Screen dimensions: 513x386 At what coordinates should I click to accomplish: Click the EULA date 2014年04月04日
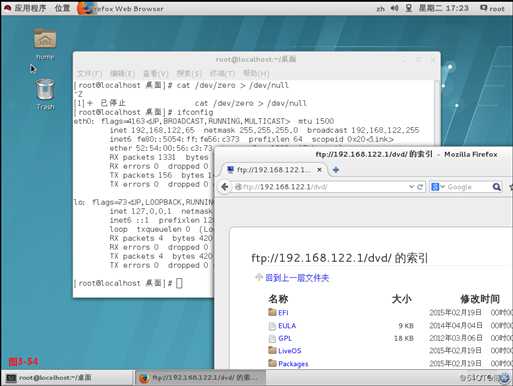[455, 326]
